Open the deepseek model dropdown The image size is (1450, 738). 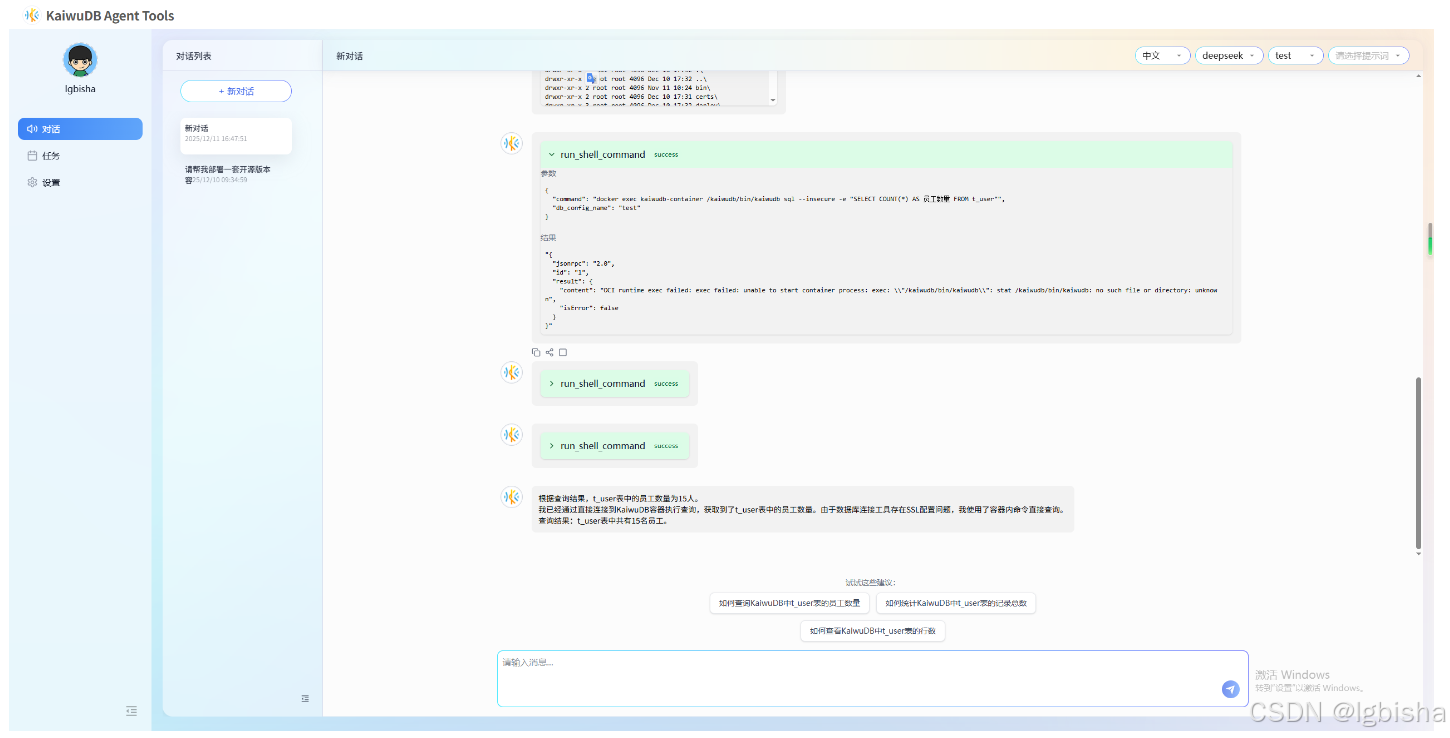point(1229,56)
